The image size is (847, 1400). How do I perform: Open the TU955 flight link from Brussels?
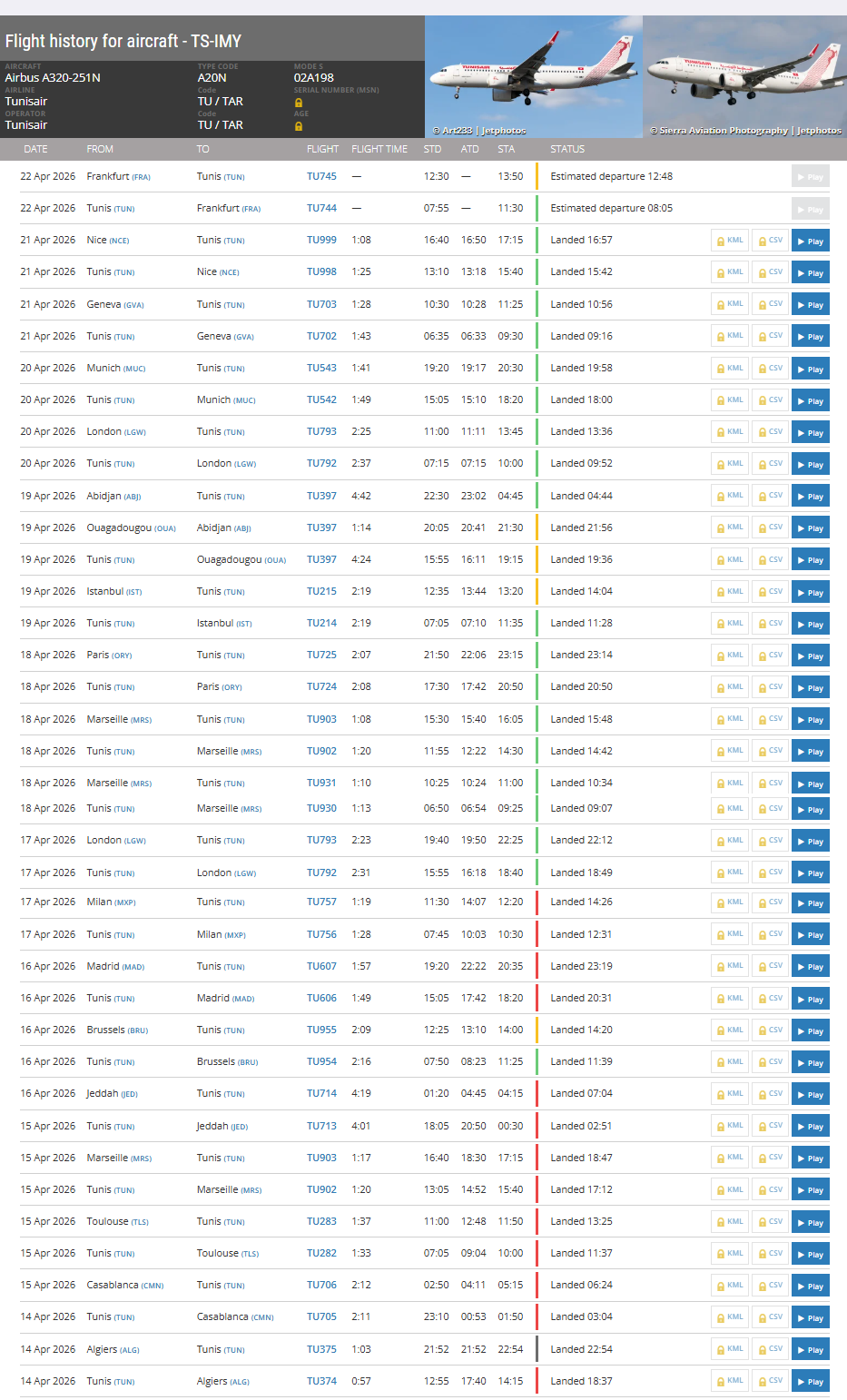point(321,1030)
